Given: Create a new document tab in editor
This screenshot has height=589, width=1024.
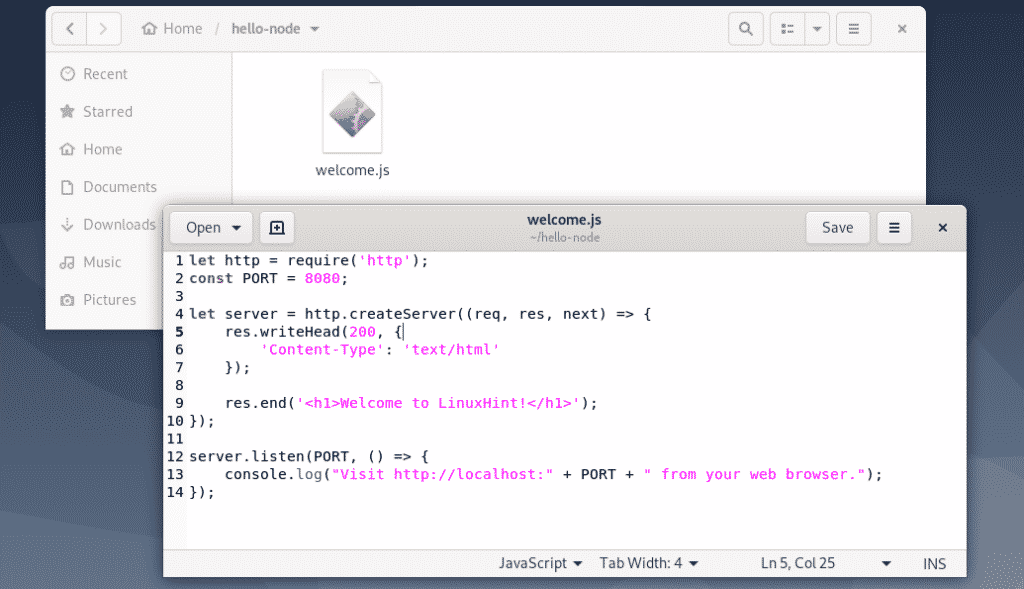Looking at the screenshot, I should [277, 228].
